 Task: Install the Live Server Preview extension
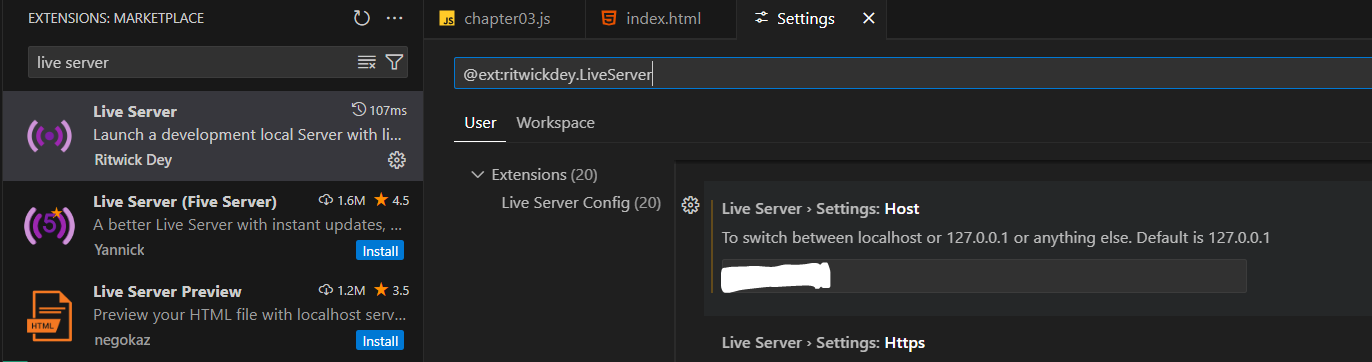pos(380,341)
